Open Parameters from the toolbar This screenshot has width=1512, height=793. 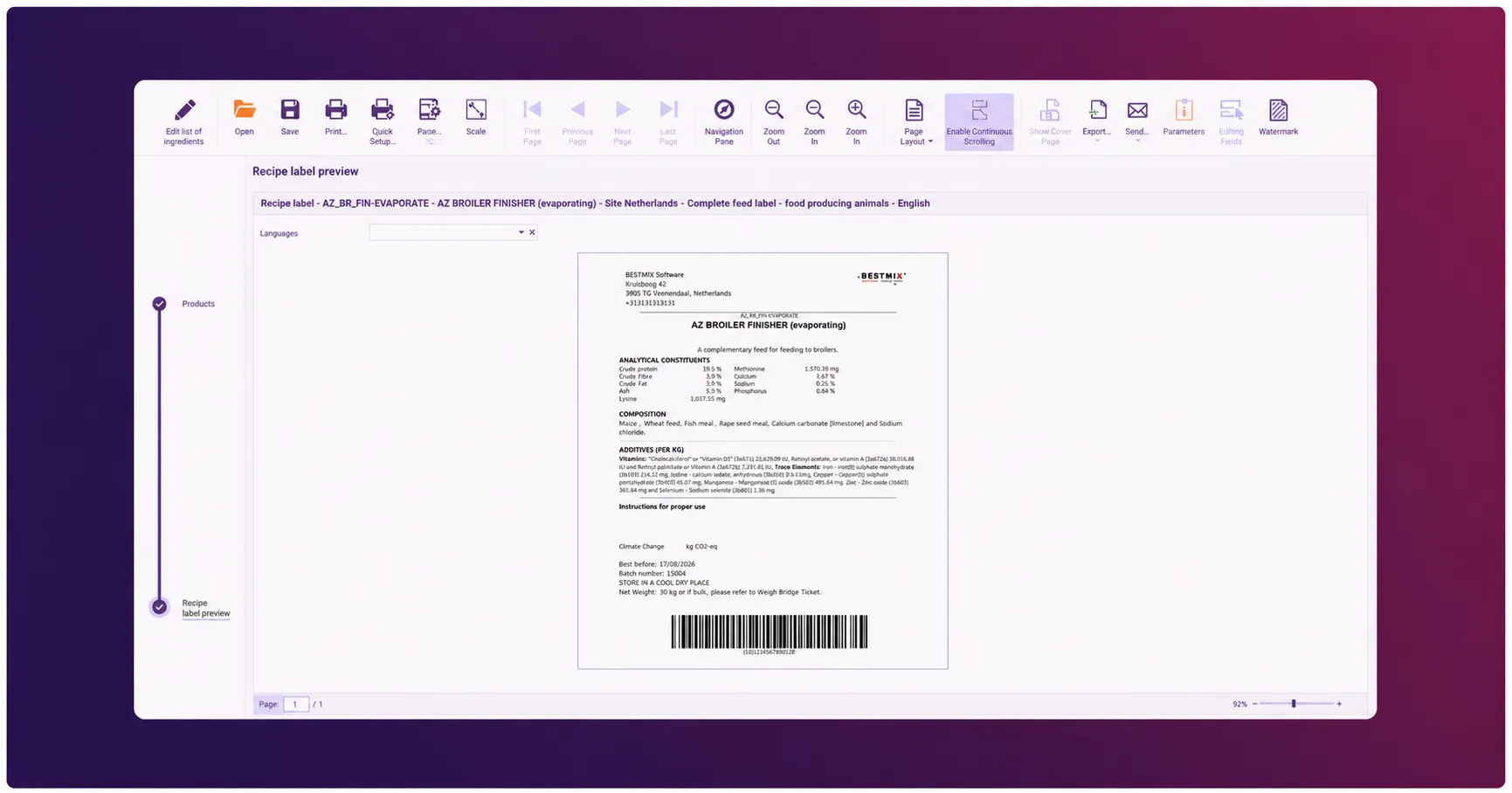coord(1184,116)
